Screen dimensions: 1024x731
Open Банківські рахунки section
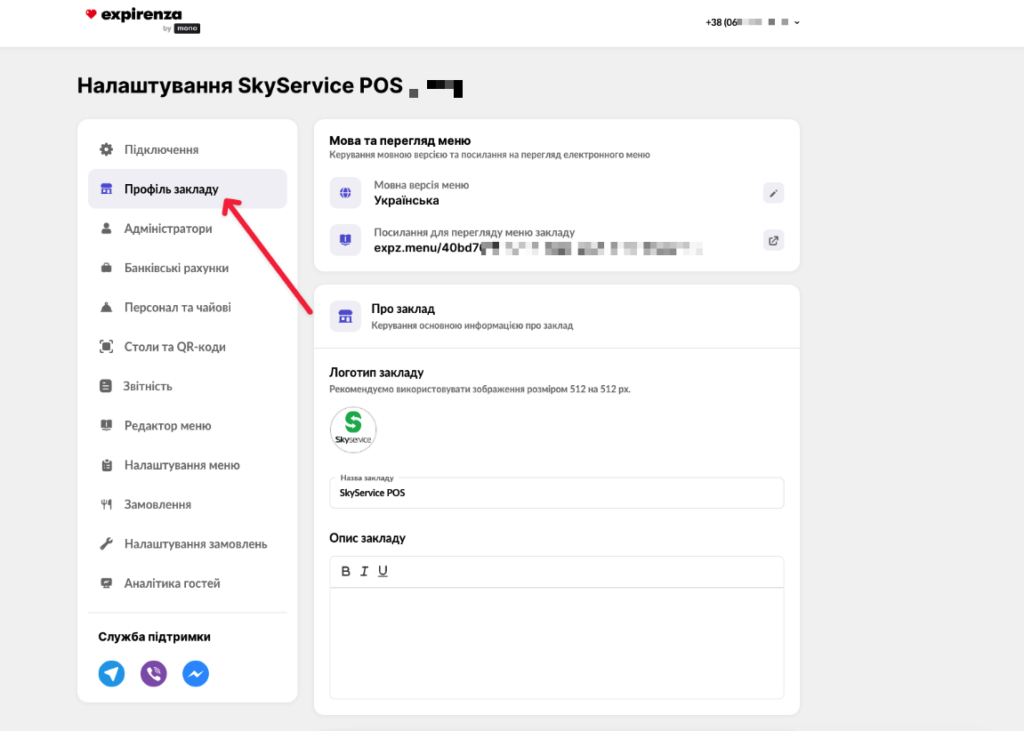tap(176, 268)
